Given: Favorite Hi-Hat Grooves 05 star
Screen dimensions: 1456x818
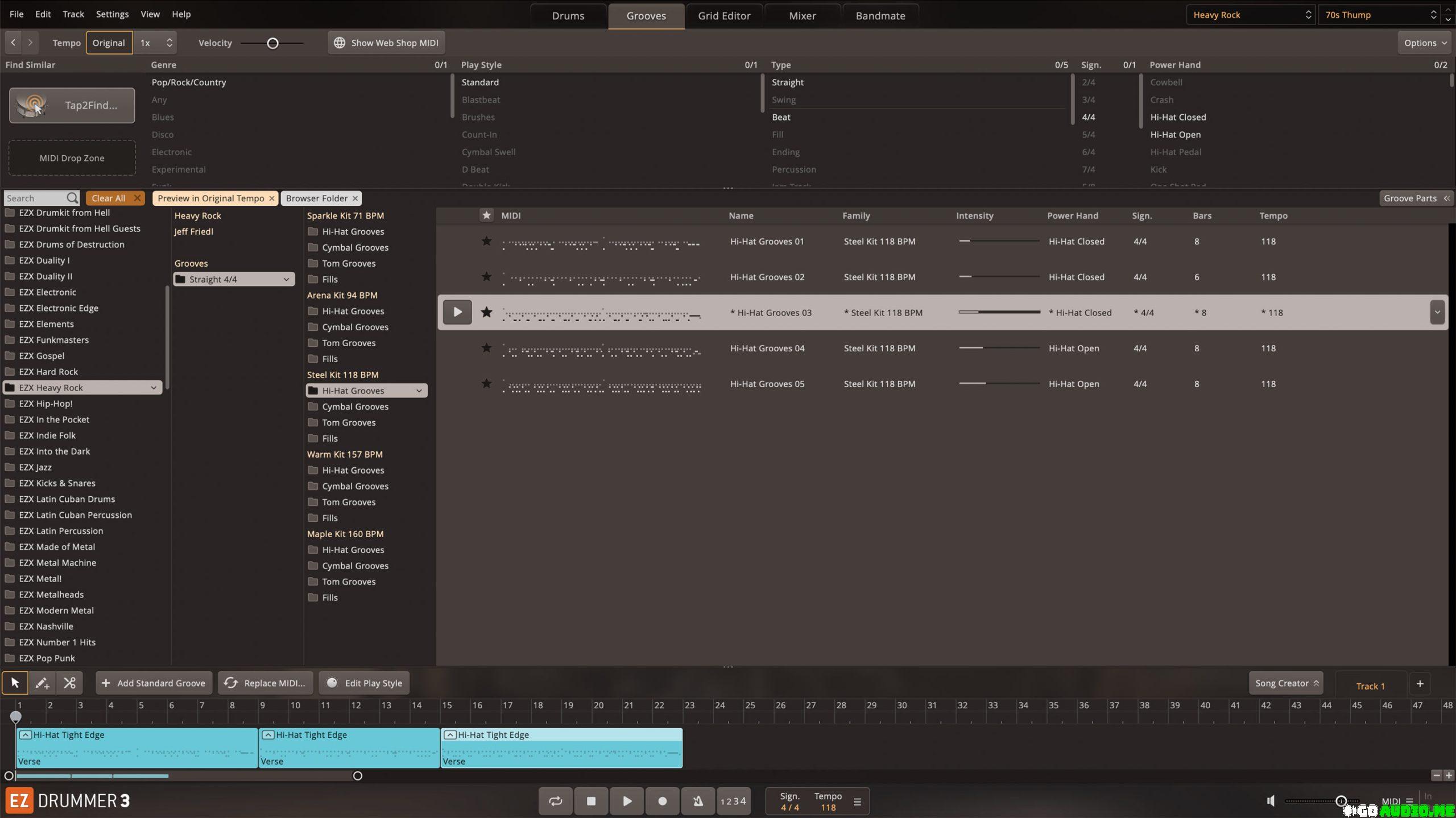Looking at the screenshot, I should (x=486, y=384).
